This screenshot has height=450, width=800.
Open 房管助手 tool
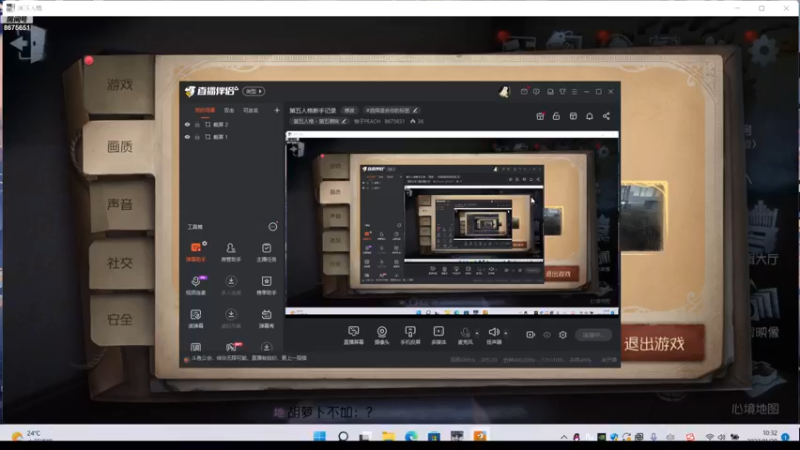coord(231,252)
